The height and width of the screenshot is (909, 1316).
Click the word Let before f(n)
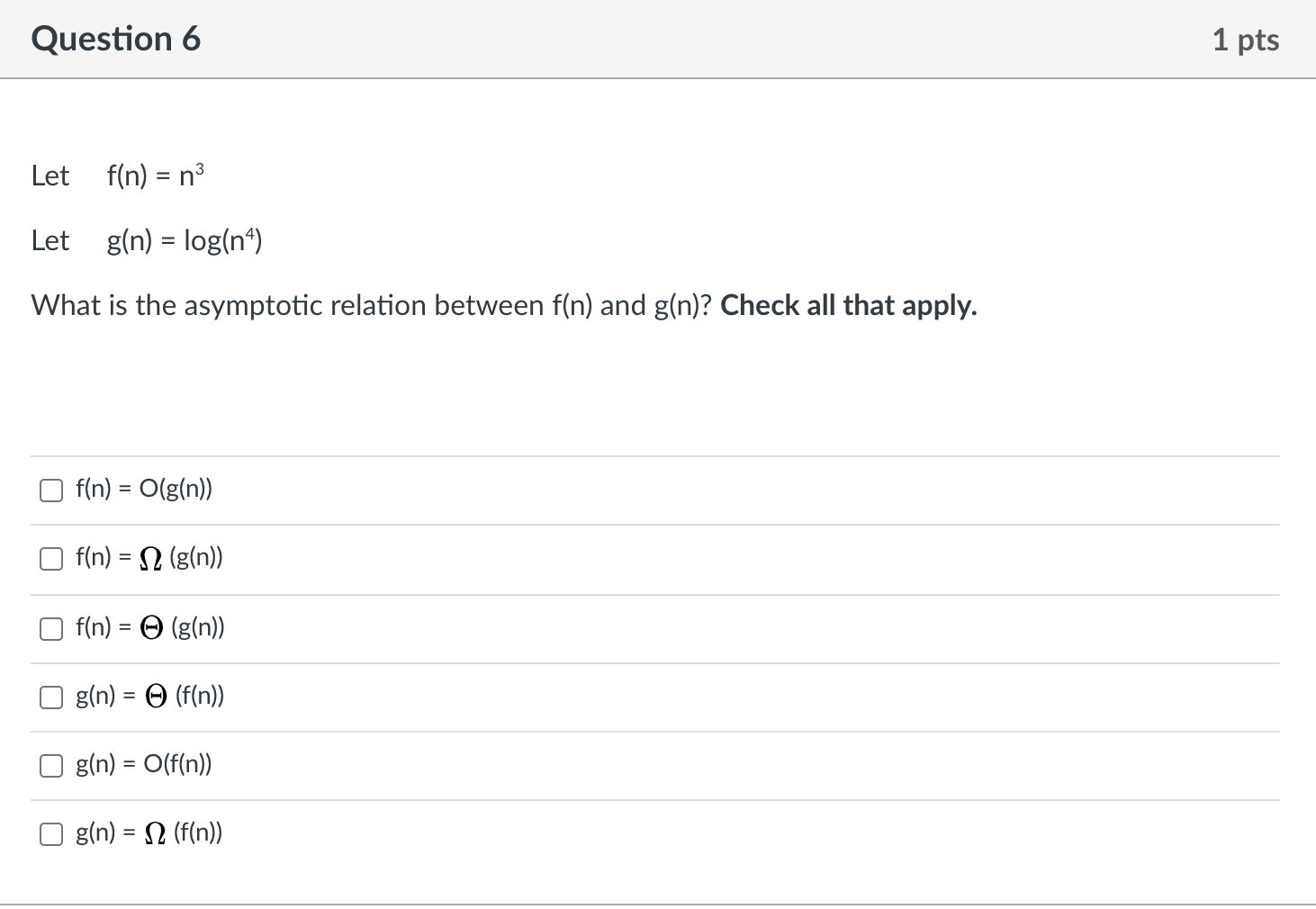click(50, 175)
